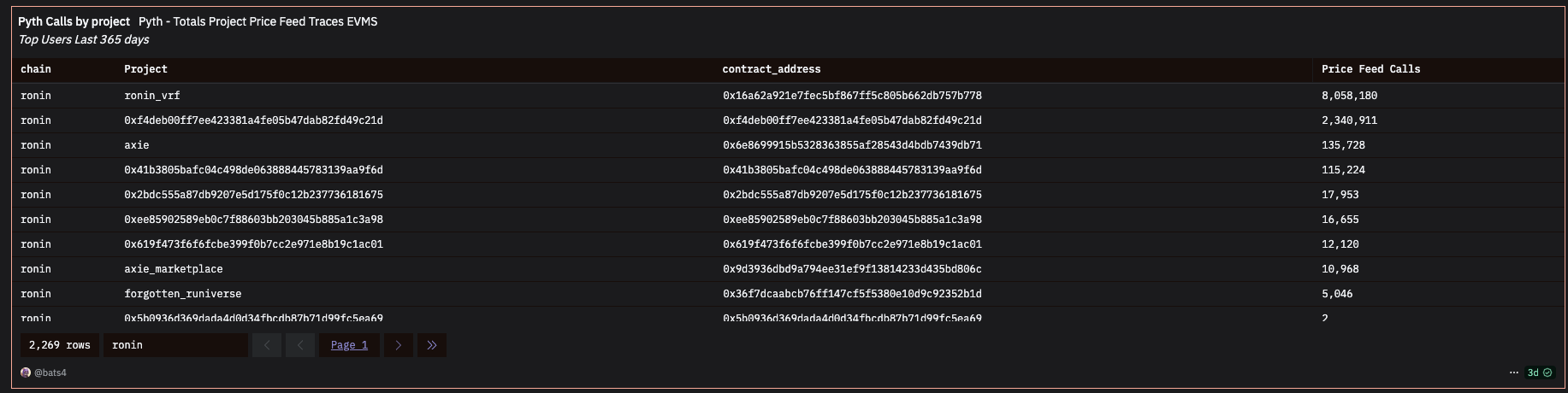Screen dimensions: 1568x393
Task: Select the ronin_vrf project cell
Action: click(x=152, y=96)
